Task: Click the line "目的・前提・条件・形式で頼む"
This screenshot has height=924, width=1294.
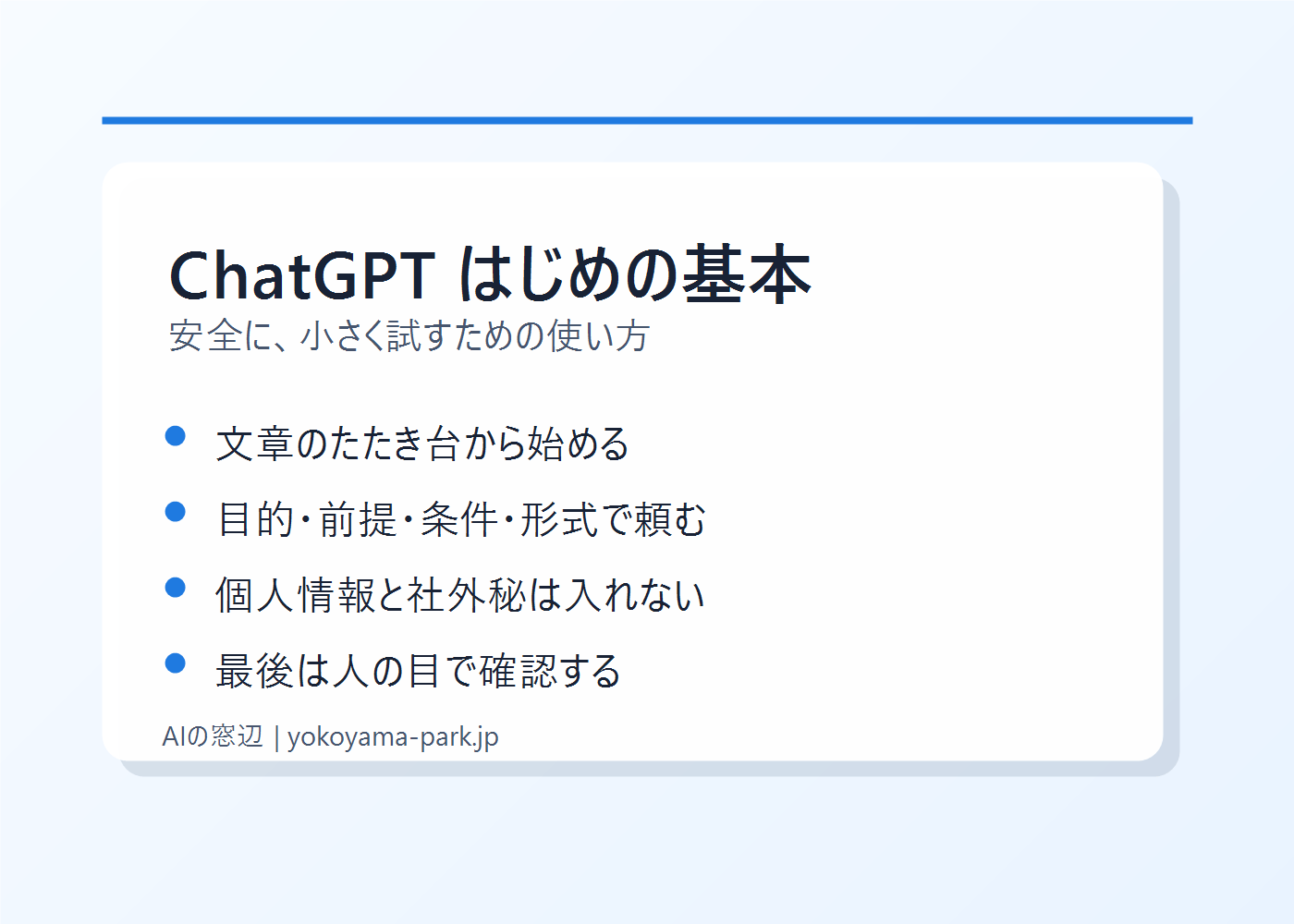Action: pos(461,519)
